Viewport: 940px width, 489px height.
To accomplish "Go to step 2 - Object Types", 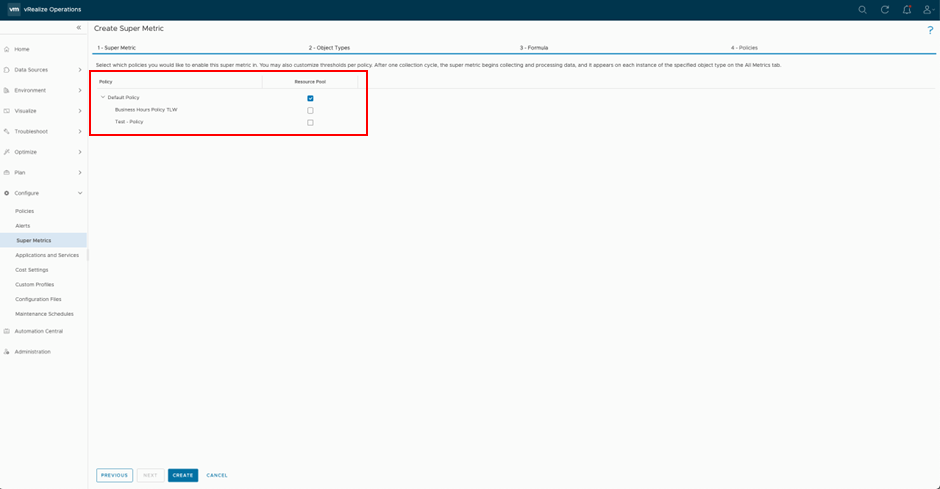I will click(x=329, y=47).
